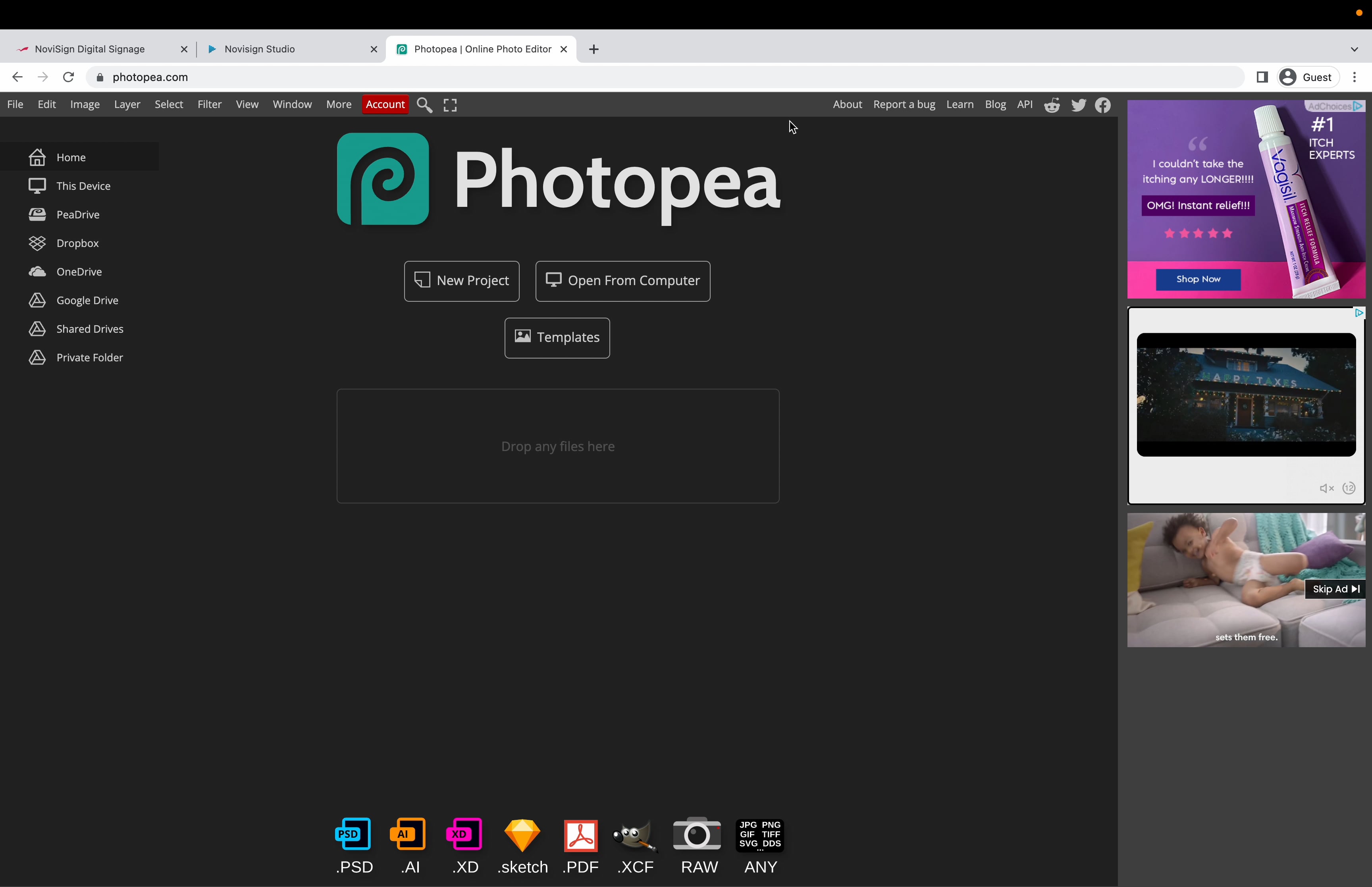Click the Report a bug link
Image resolution: width=1372 pixels, height=887 pixels.
tap(904, 104)
